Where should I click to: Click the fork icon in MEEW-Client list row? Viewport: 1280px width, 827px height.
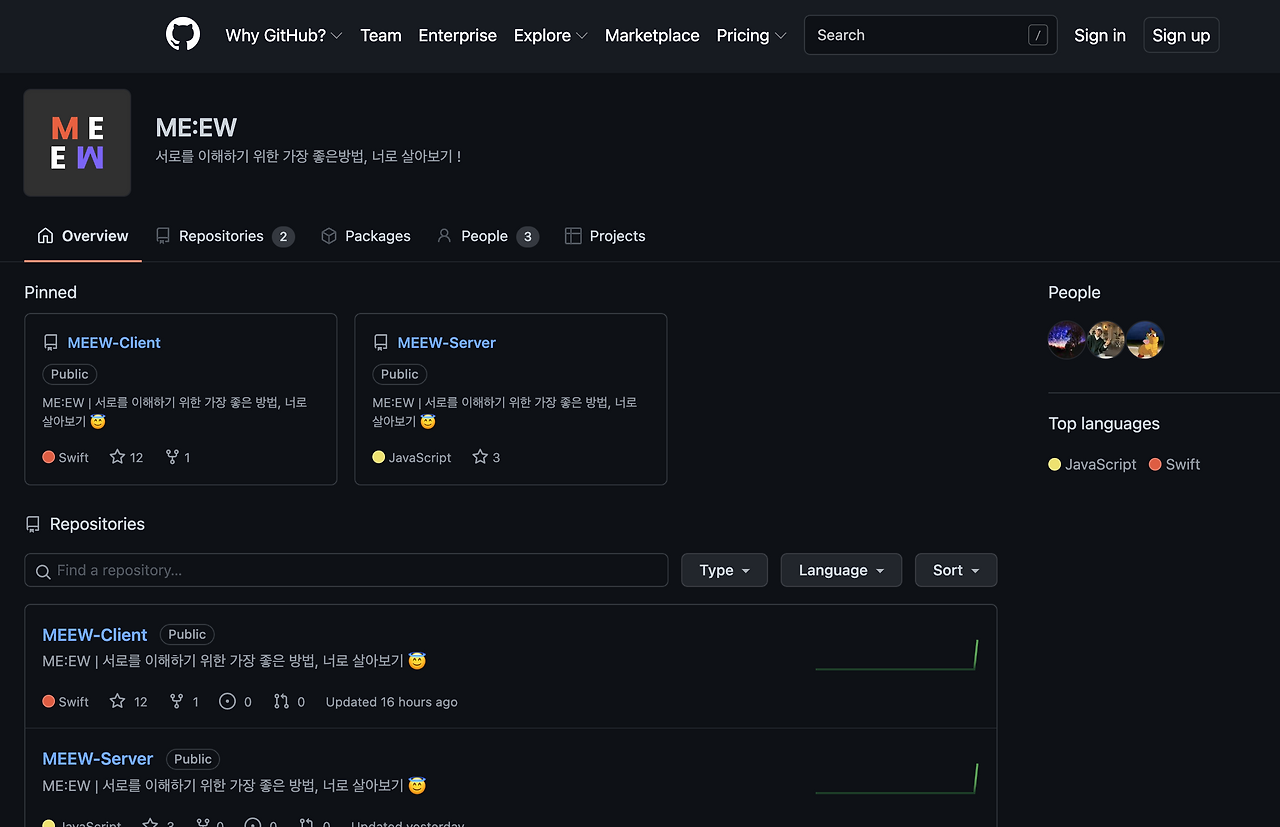[177, 701]
